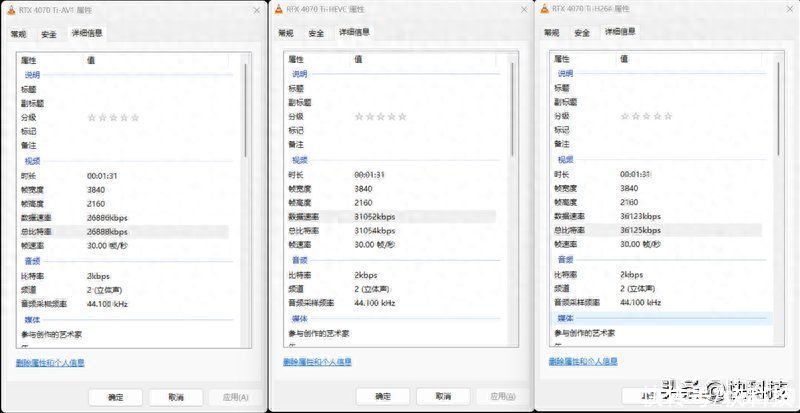
Task: Select the 31054kbps total bitrate value
Action: (374, 231)
